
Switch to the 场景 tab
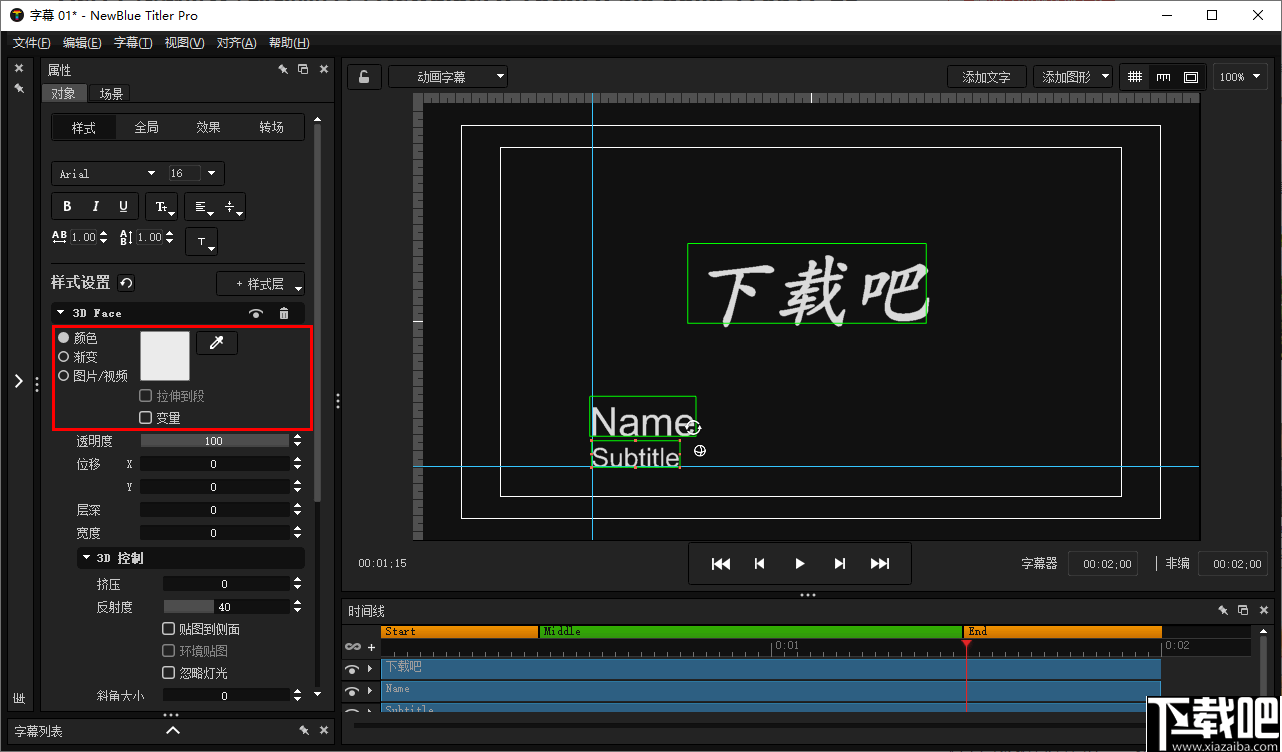110,93
